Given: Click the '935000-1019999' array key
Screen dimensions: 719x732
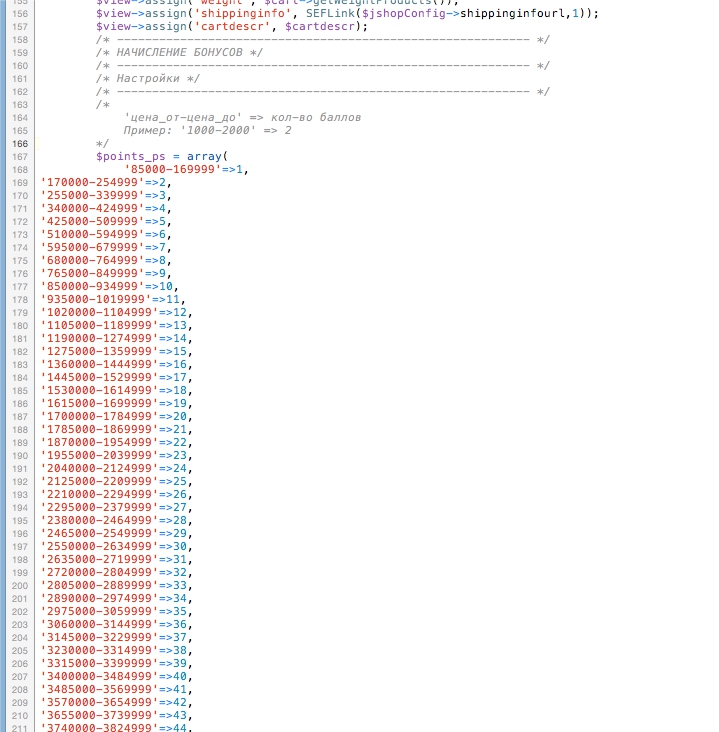Looking at the screenshot, I should [x=93, y=299].
